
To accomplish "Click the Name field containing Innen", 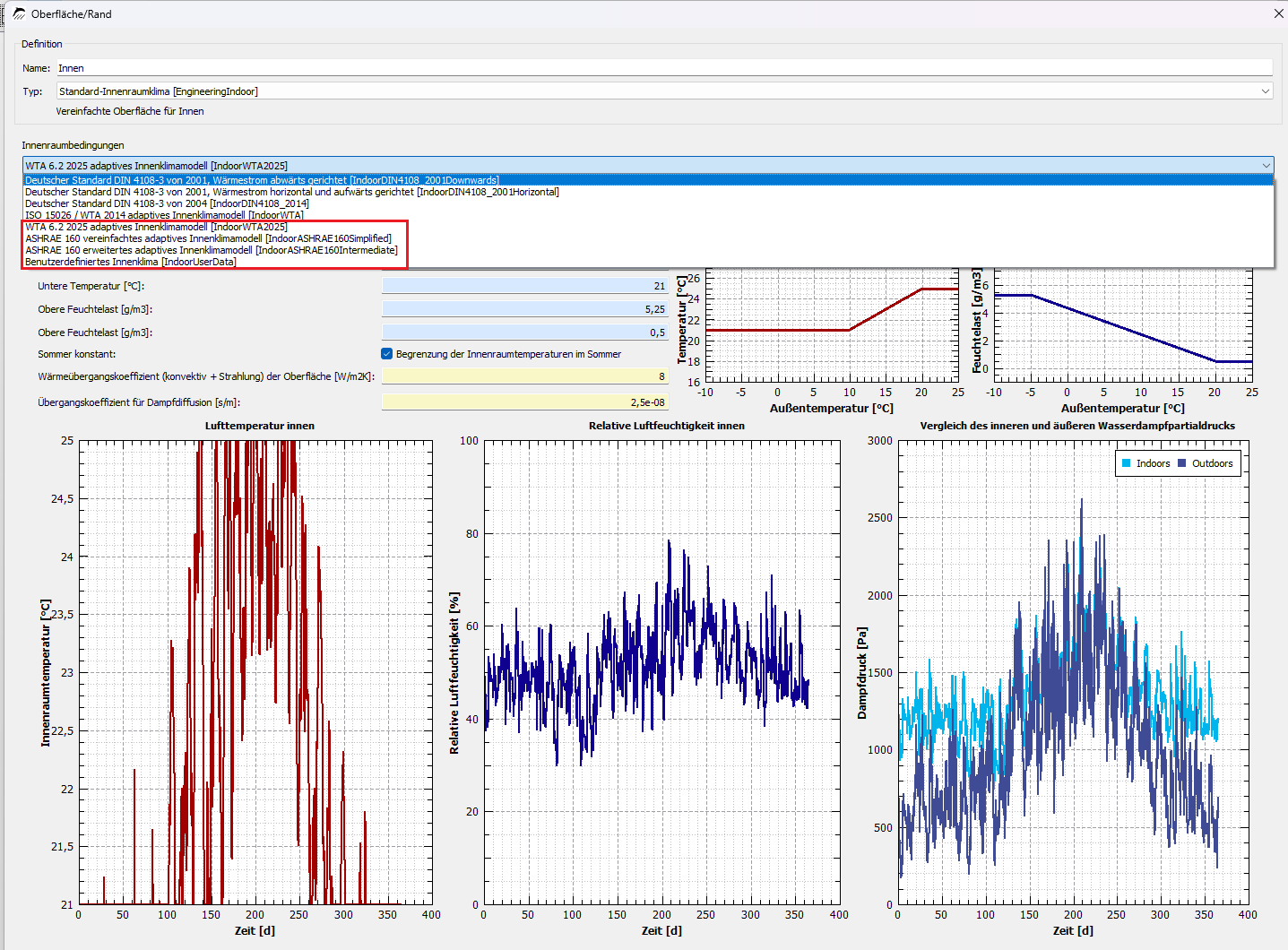I will 664,68.
